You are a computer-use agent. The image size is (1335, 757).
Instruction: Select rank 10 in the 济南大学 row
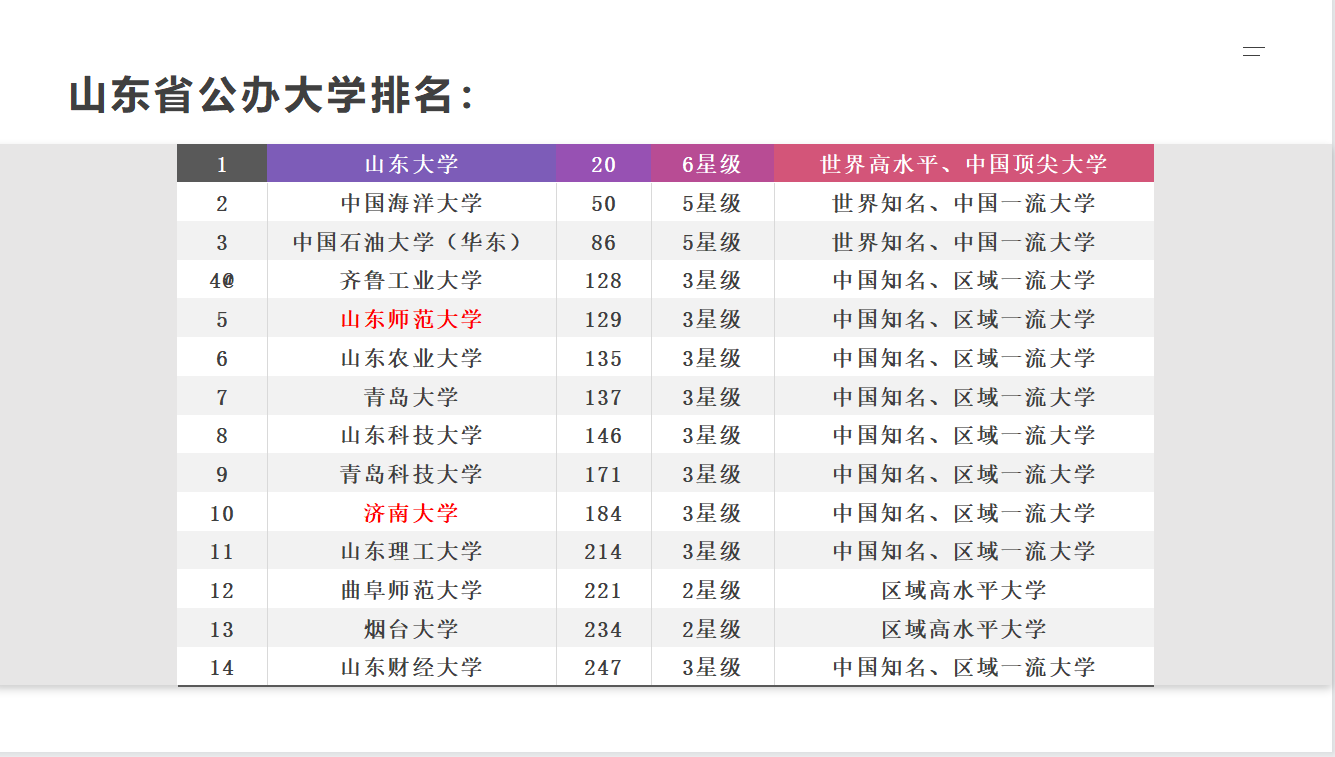click(x=222, y=513)
